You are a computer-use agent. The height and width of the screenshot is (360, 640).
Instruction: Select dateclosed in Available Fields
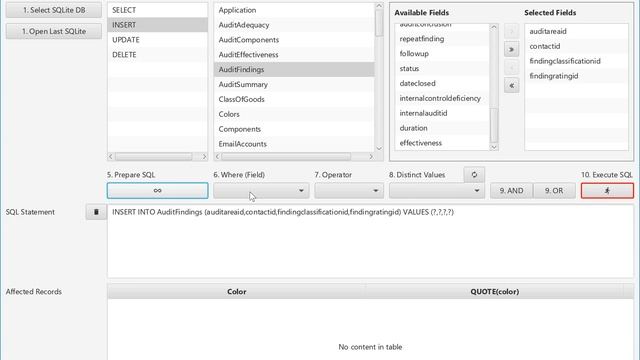click(x=442, y=84)
